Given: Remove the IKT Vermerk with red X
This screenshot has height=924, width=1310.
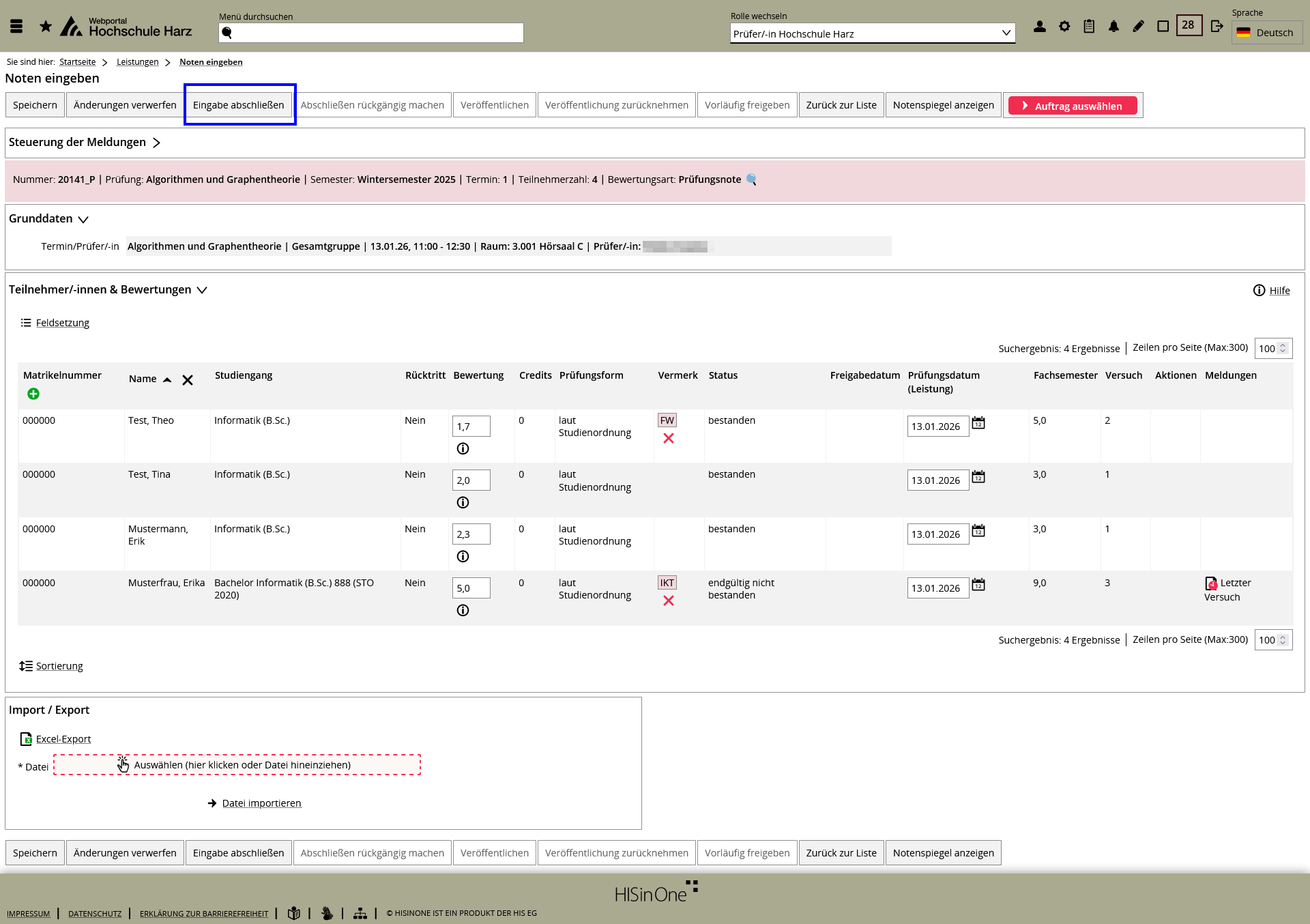Looking at the screenshot, I should (669, 601).
